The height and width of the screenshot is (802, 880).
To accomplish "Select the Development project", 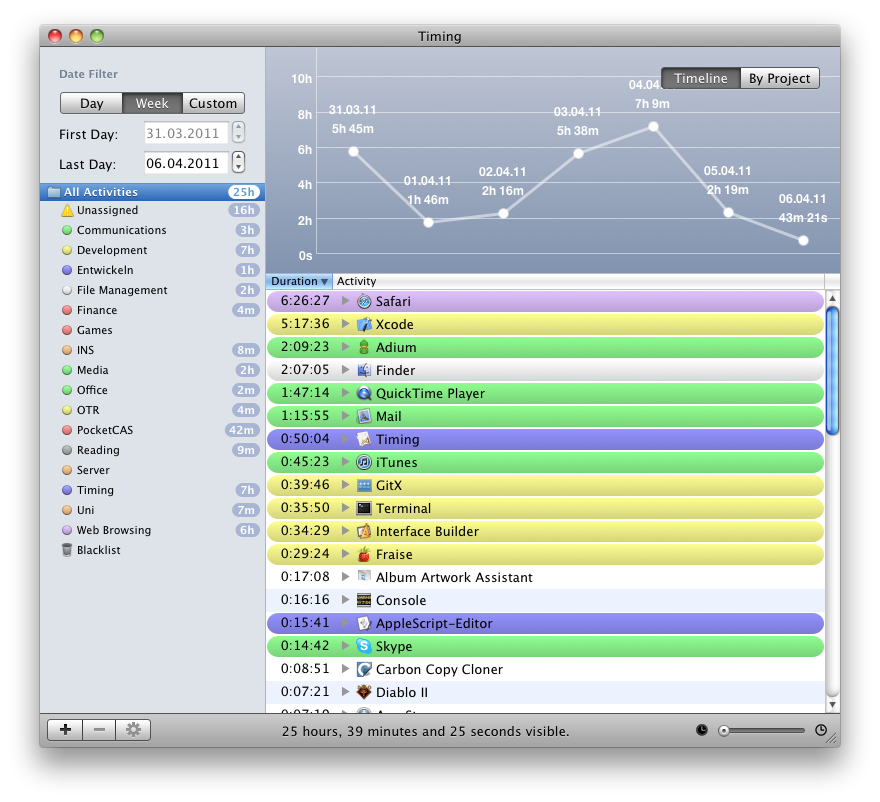I will coord(152,250).
